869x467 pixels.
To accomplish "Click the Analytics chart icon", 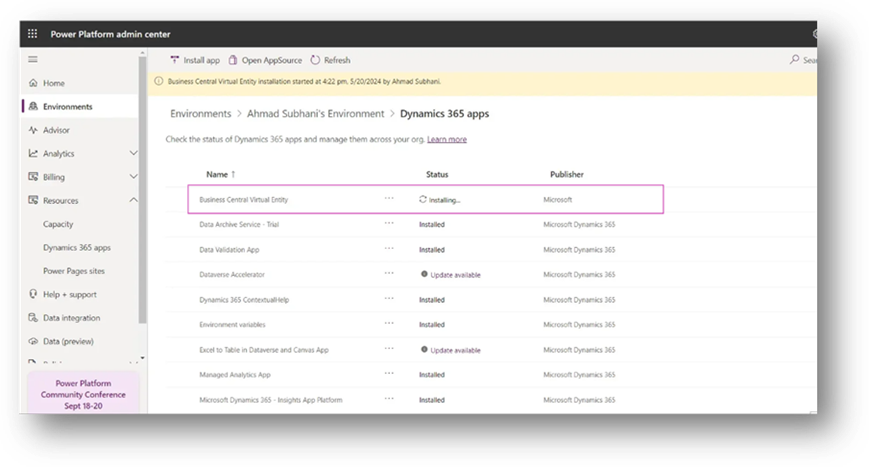I will (33, 153).
